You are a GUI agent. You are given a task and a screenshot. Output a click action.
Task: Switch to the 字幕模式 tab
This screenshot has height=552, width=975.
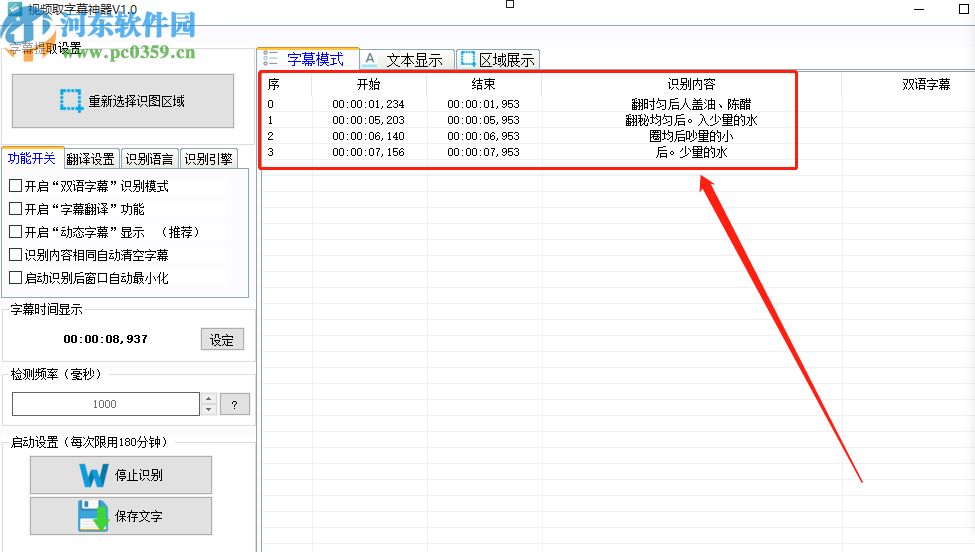[x=308, y=59]
